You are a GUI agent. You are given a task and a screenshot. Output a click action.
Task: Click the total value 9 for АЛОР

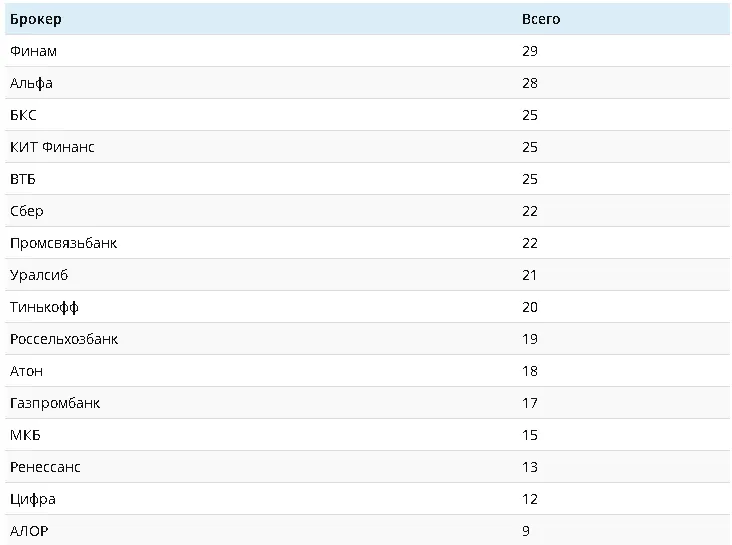[x=526, y=531]
